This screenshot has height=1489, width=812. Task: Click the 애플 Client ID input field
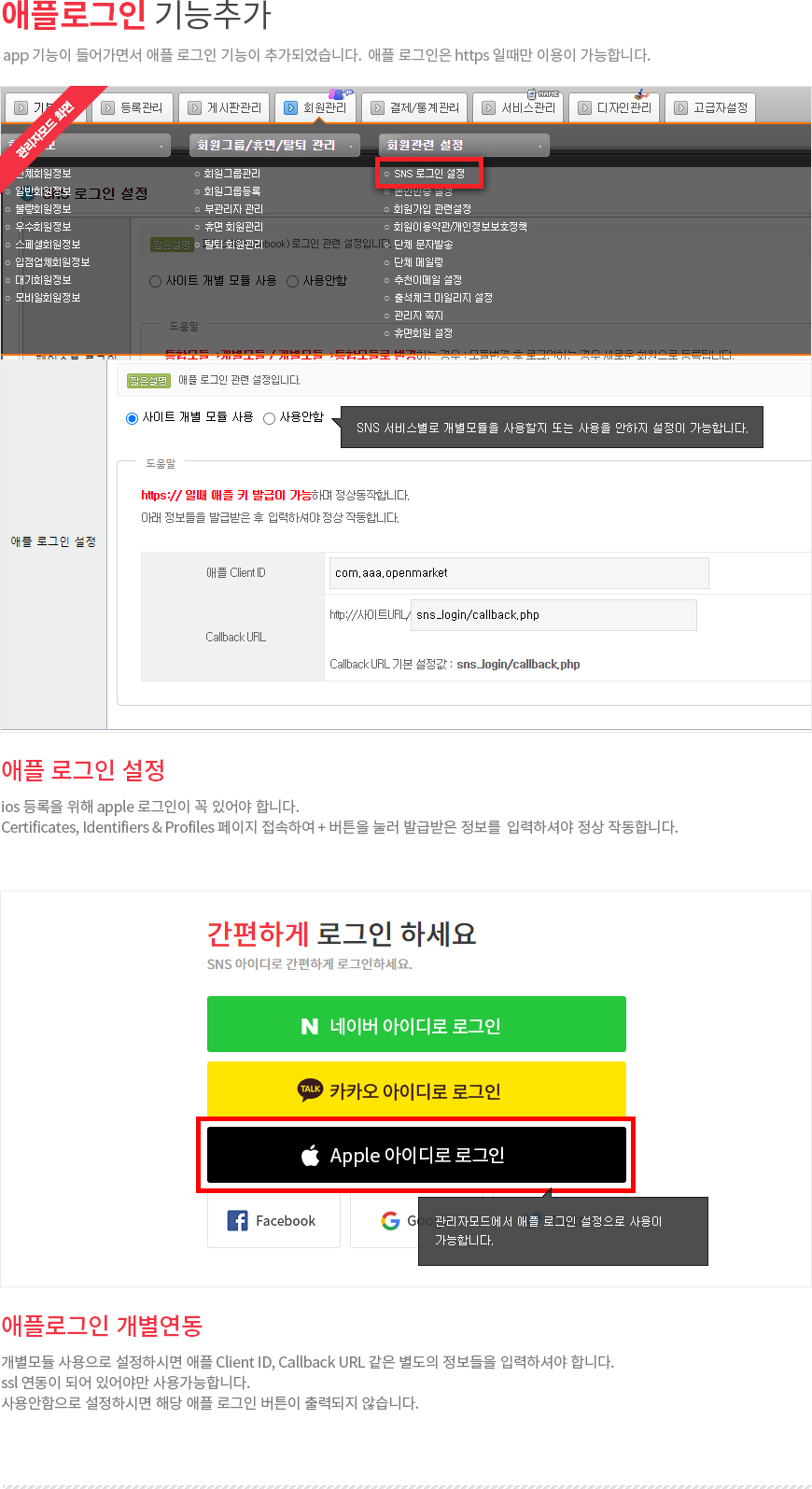(x=519, y=573)
